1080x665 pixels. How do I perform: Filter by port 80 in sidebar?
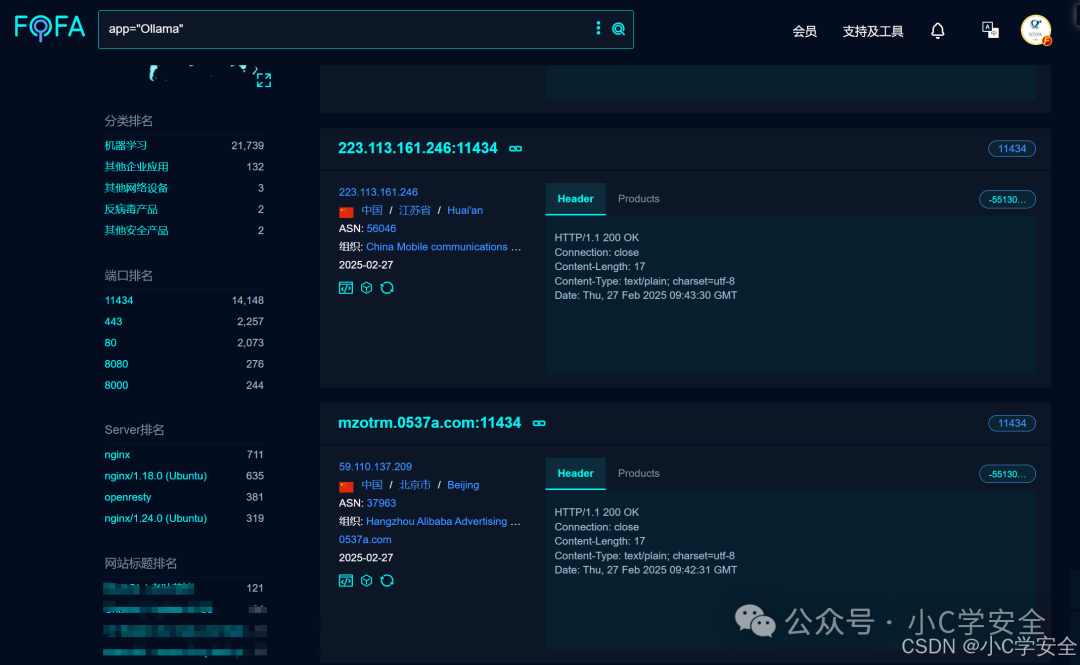click(110, 343)
